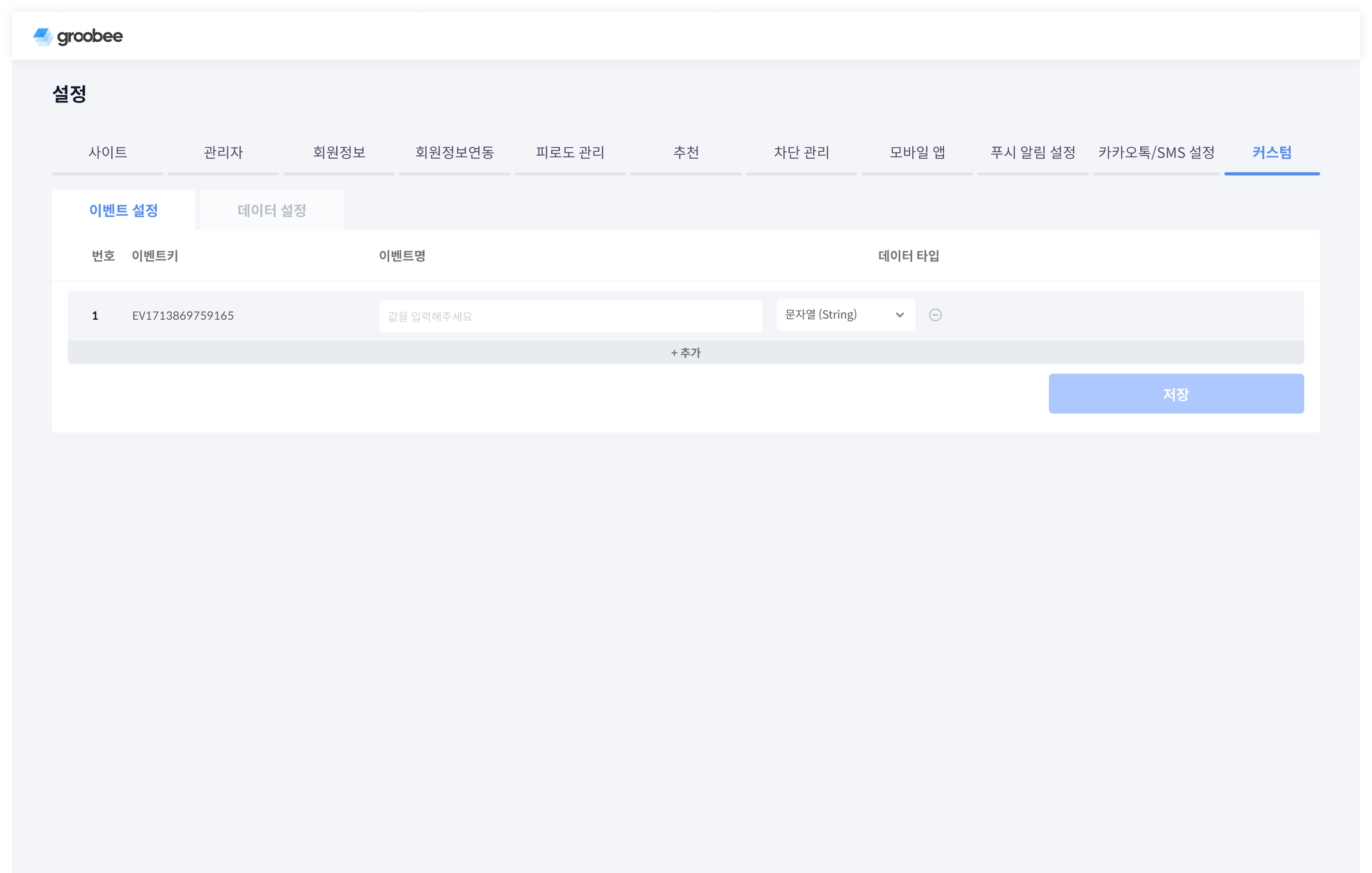
Task: Click the groobee logo
Action: (78, 36)
